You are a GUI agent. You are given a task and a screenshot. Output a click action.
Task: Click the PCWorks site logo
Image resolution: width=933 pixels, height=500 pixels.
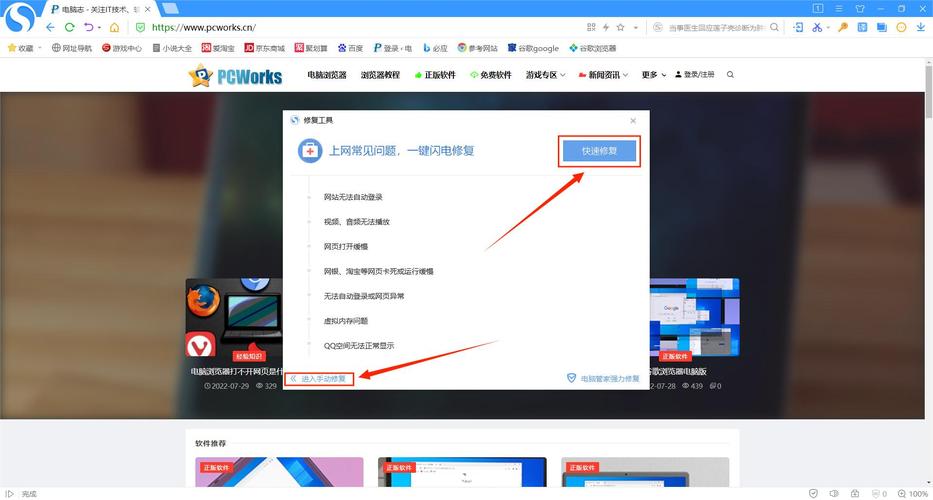tap(236, 75)
